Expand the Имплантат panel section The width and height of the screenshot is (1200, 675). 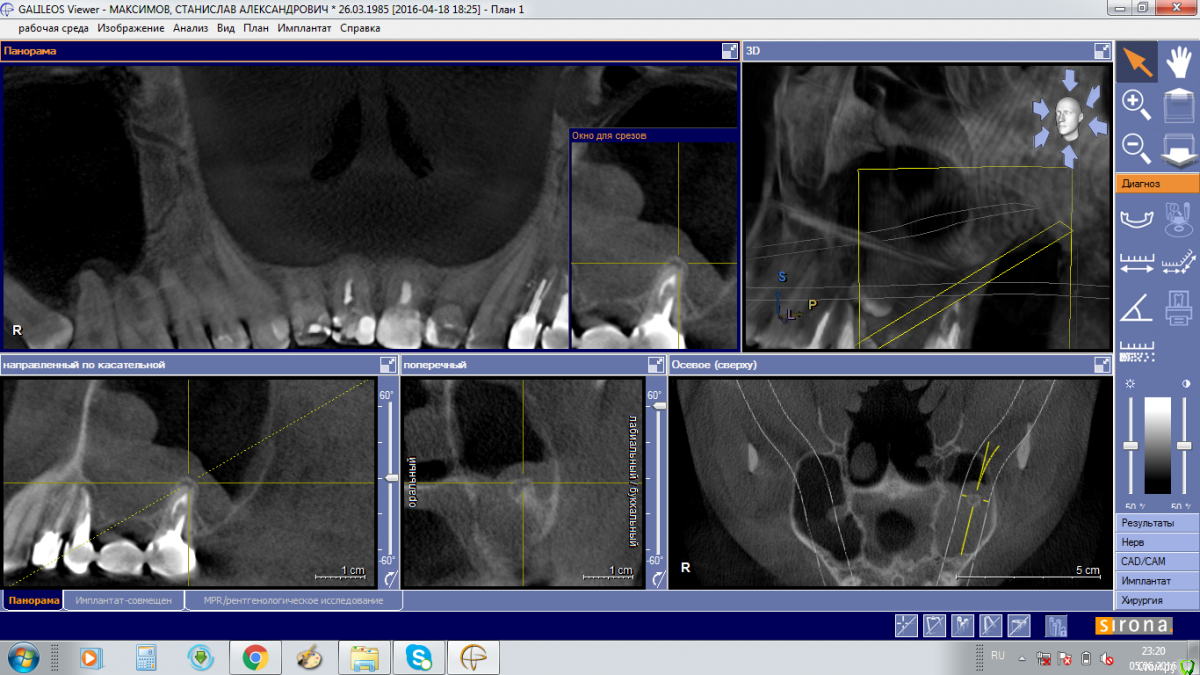(x=1157, y=581)
